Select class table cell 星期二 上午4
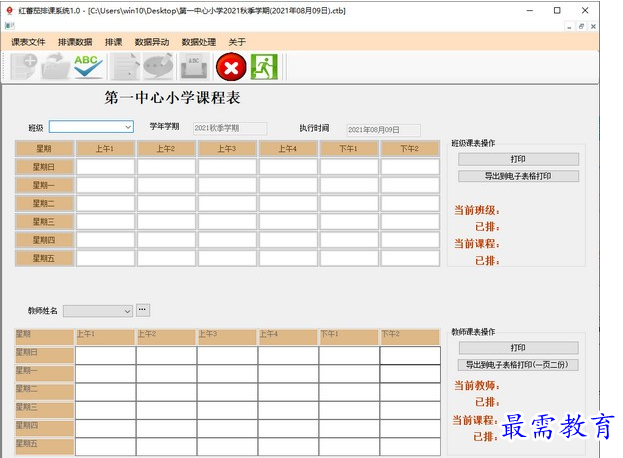 288,203
